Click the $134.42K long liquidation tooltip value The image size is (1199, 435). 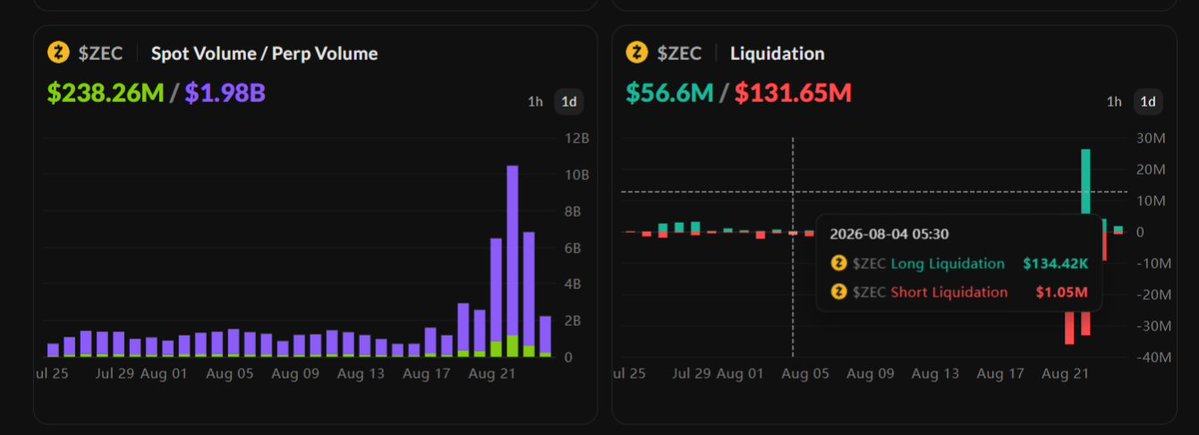(1055, 264)
